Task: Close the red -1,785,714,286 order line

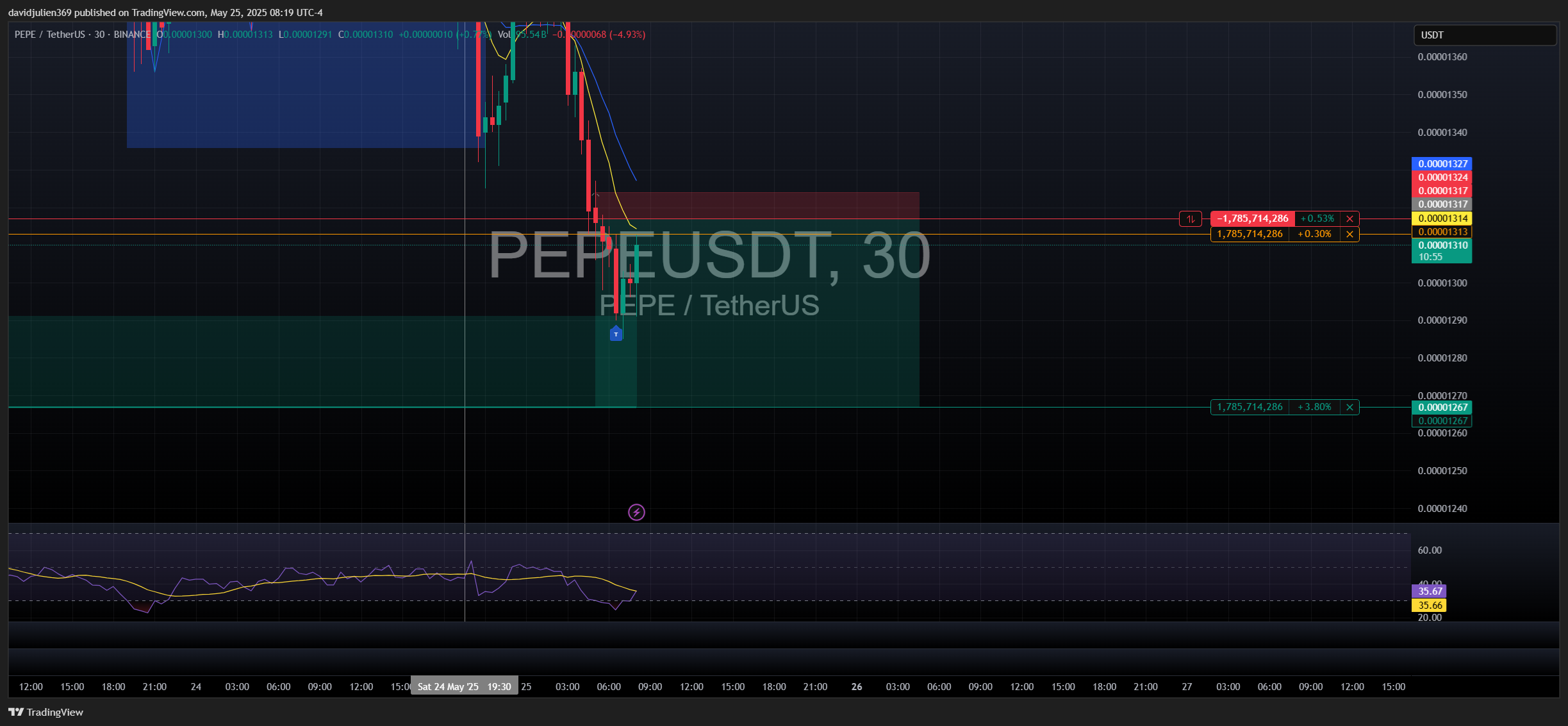Action: point(1349,219)
